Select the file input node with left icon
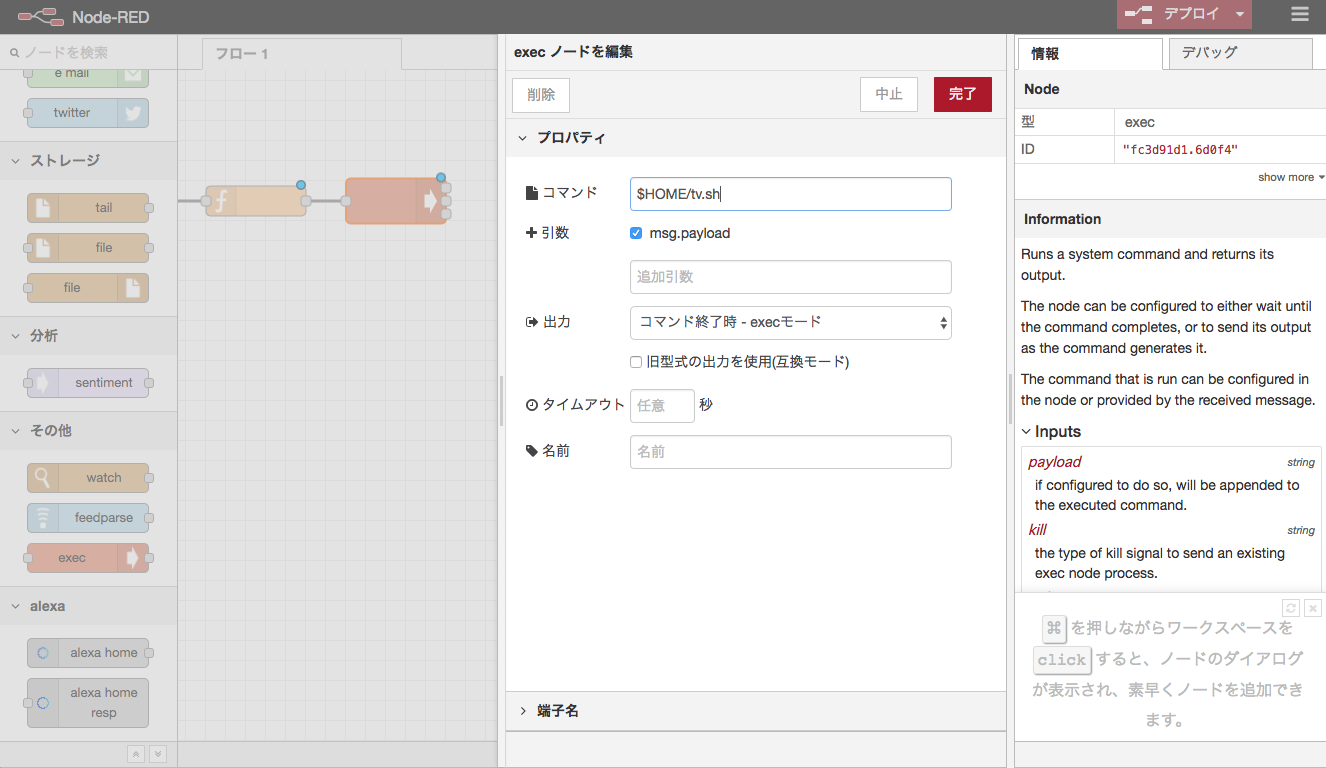This screenshot has width=1326, height=768. [x=88, y=248]
